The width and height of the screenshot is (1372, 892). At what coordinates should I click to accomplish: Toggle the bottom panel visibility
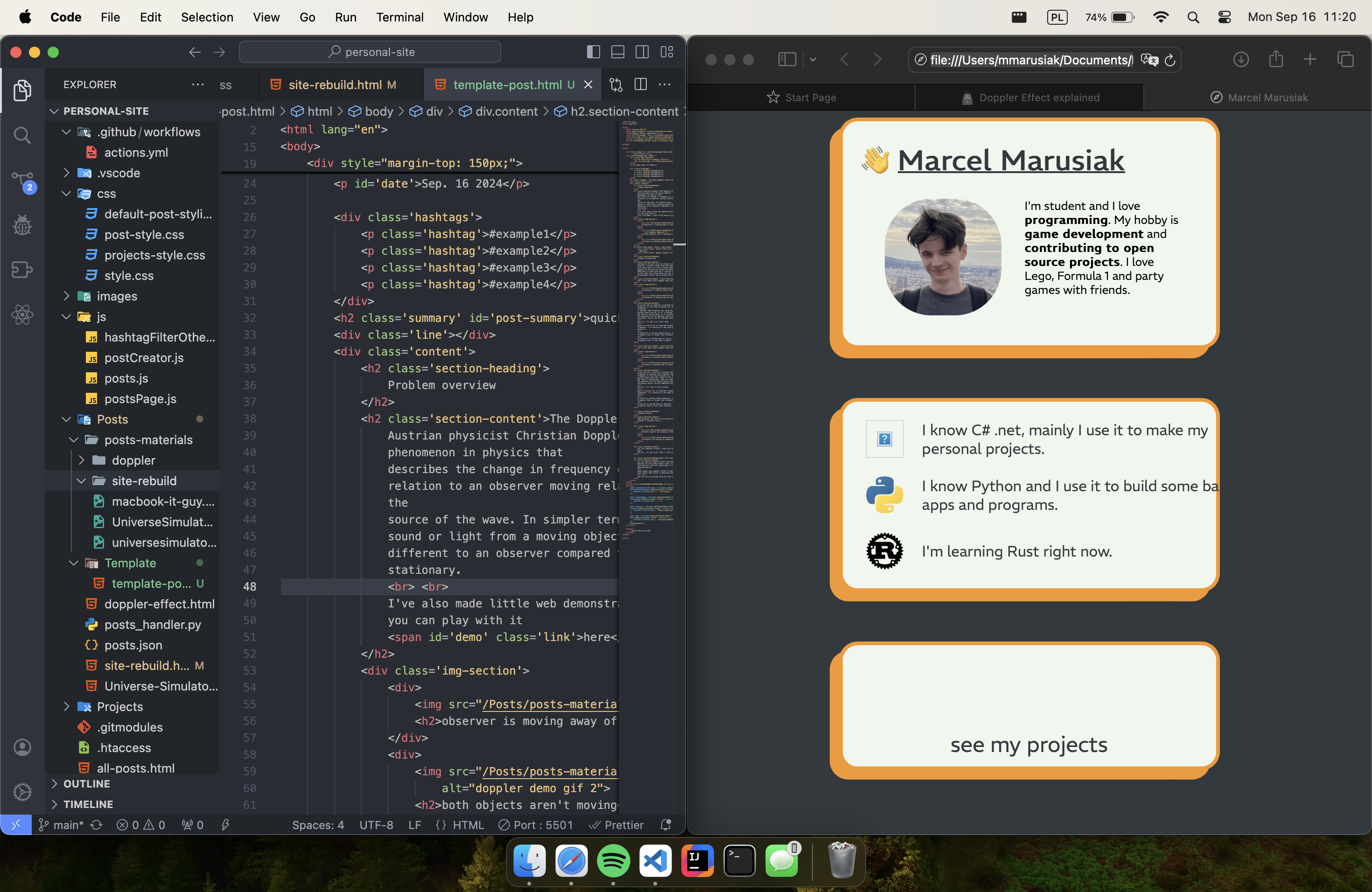click(617, 52)
